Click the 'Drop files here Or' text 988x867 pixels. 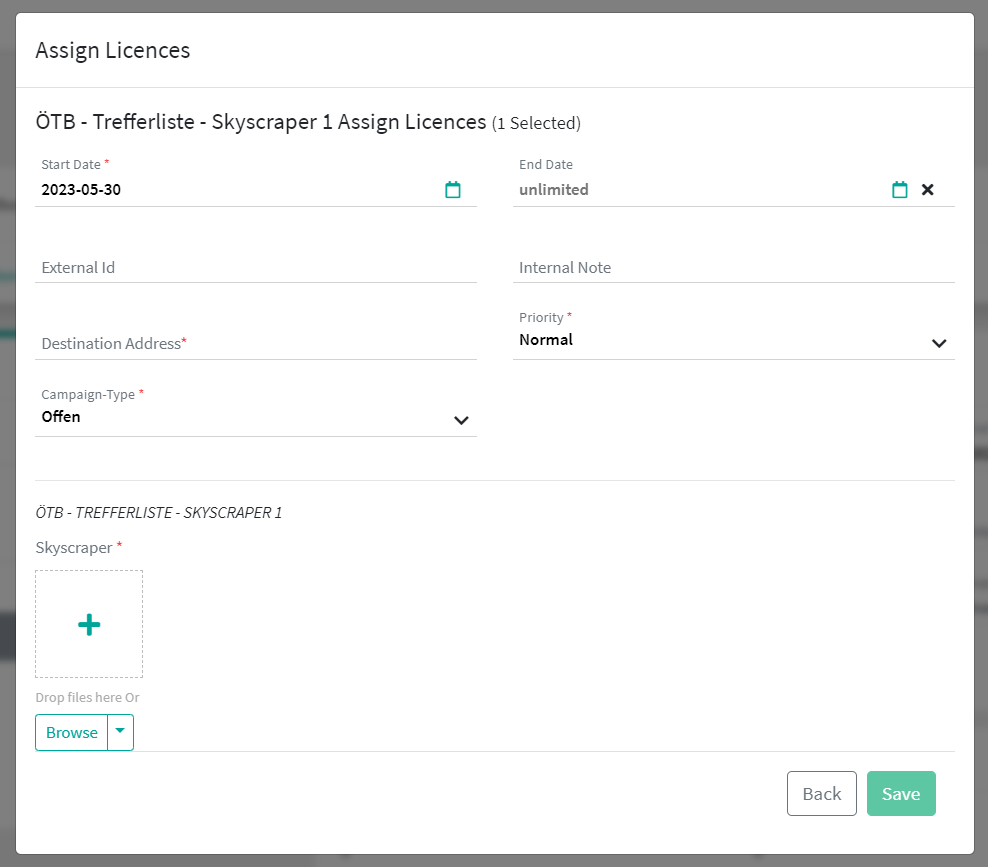pos(87,698)
